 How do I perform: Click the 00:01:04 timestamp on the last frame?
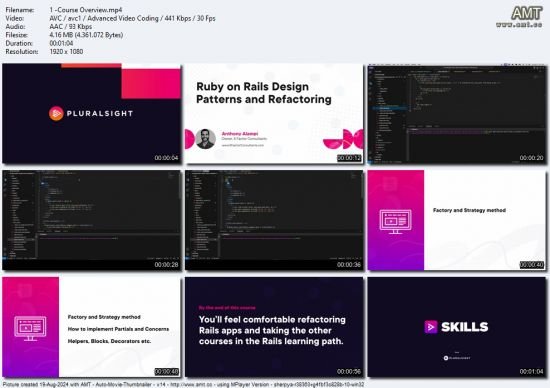(x=531, y=371)
